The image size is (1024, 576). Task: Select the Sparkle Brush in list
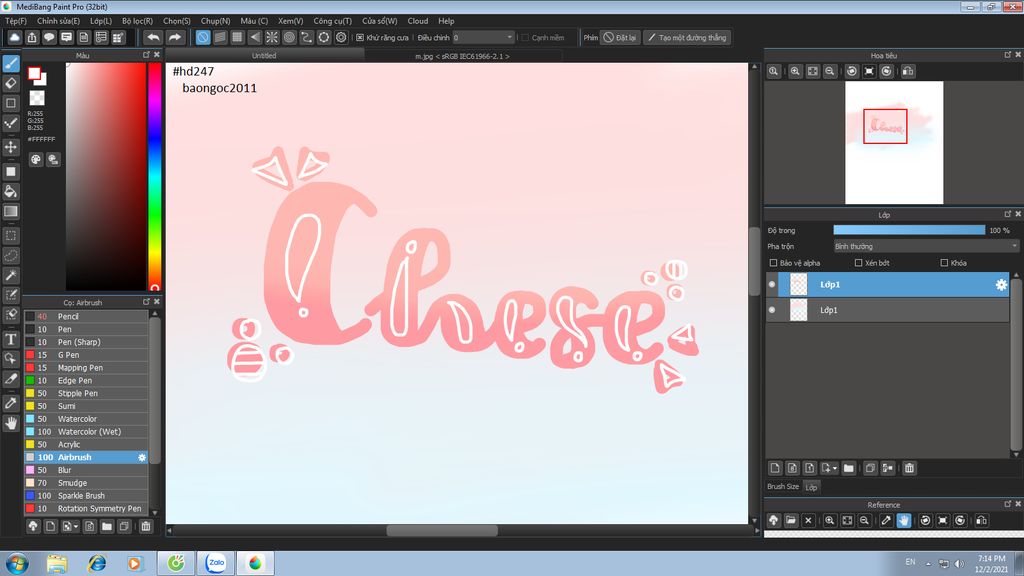coord(86,496)
